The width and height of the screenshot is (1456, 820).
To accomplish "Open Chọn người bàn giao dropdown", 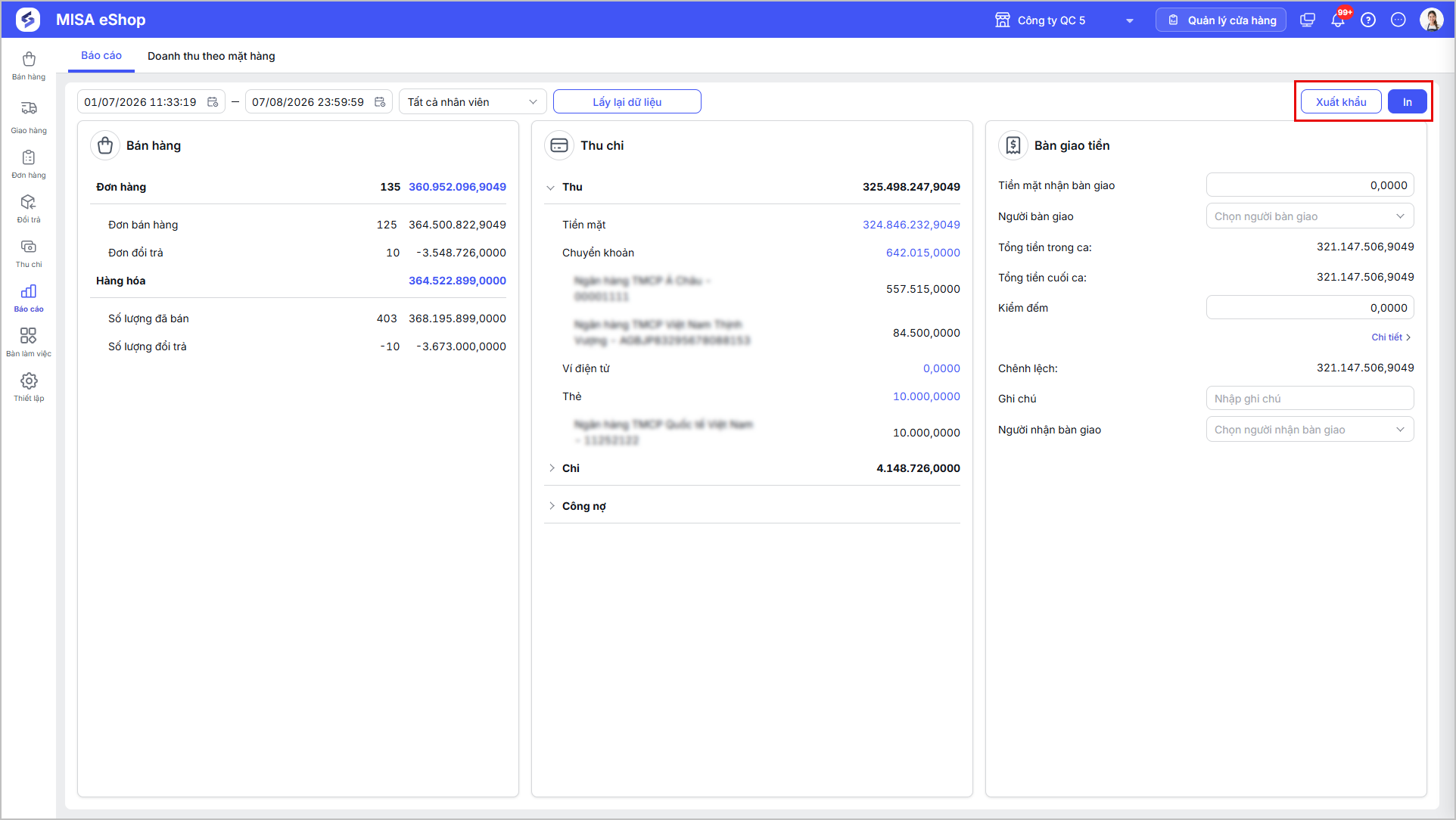I will 1310,216.
